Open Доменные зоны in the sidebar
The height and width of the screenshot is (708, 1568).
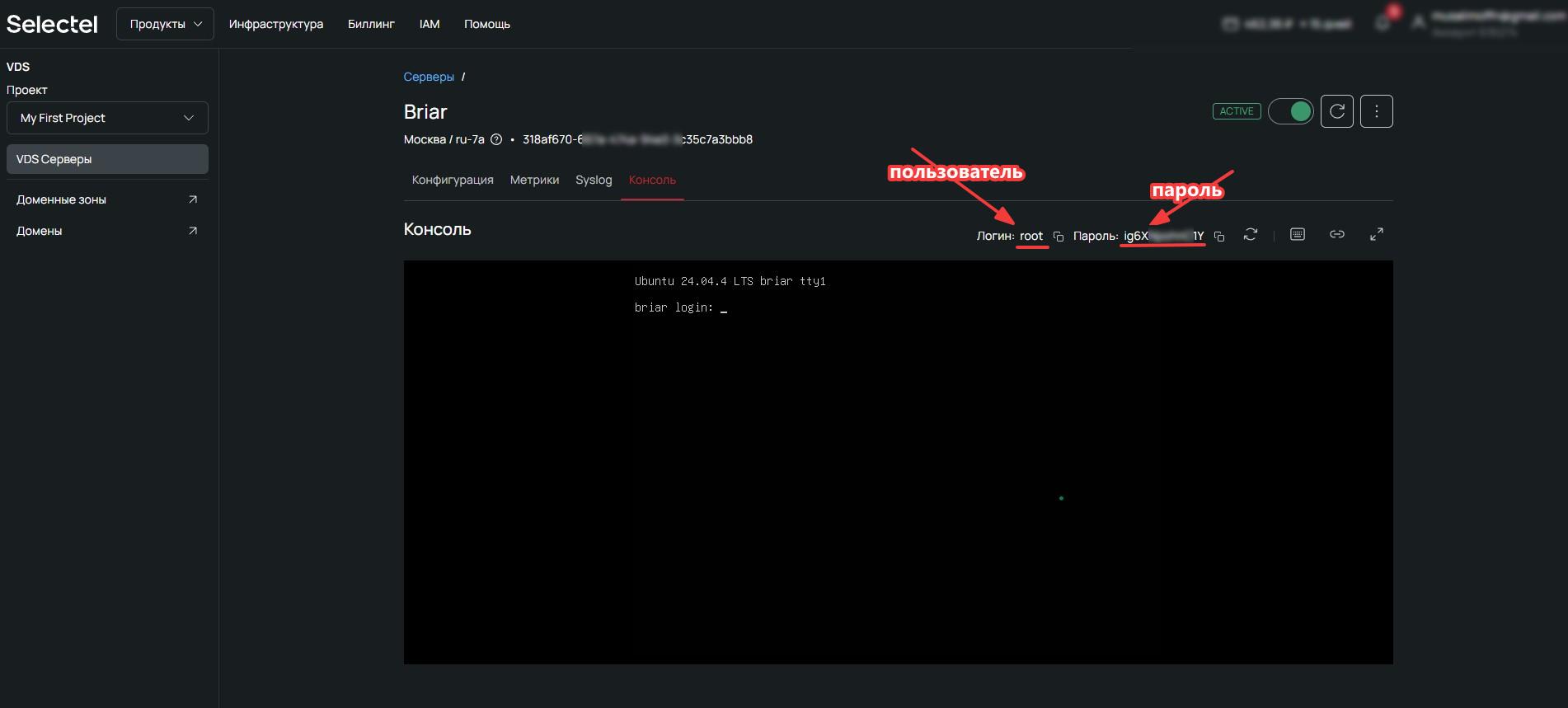pyautogui.click(x=107, y=199)
